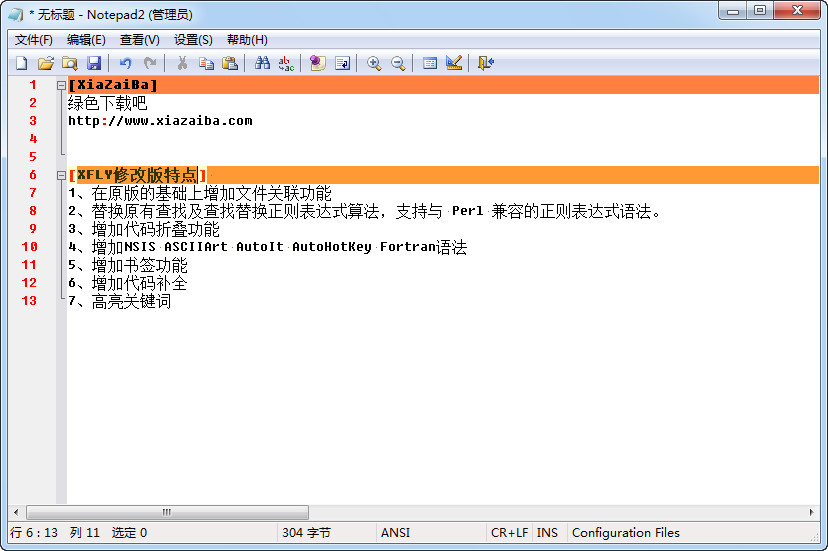Open Find using the binoculars icon
Image resolution: width=828 pixels, height=551 pixels.
[262, 63]
